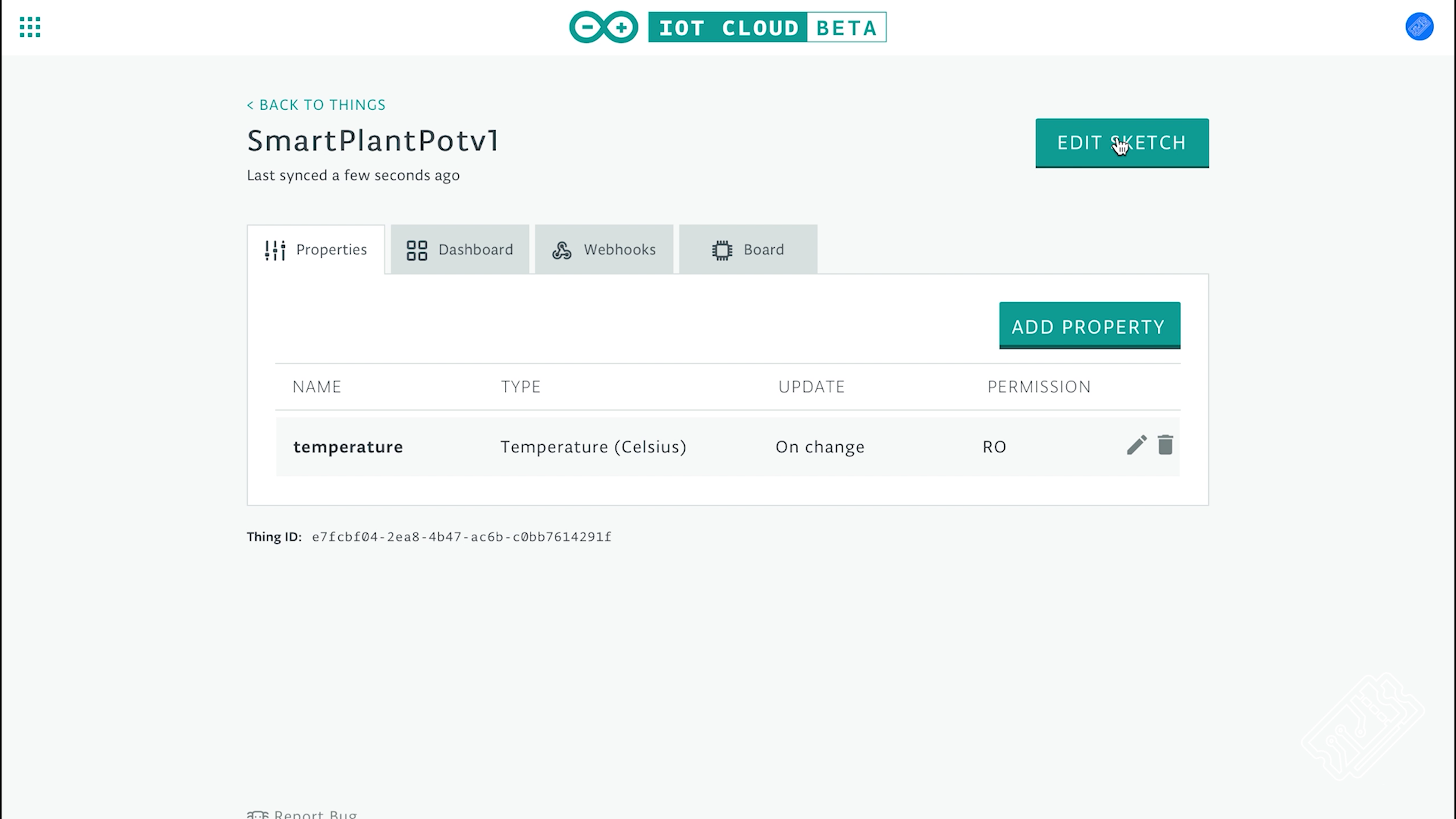
Task: Click the Thing ID label
Action: click(x=274, y=536)
